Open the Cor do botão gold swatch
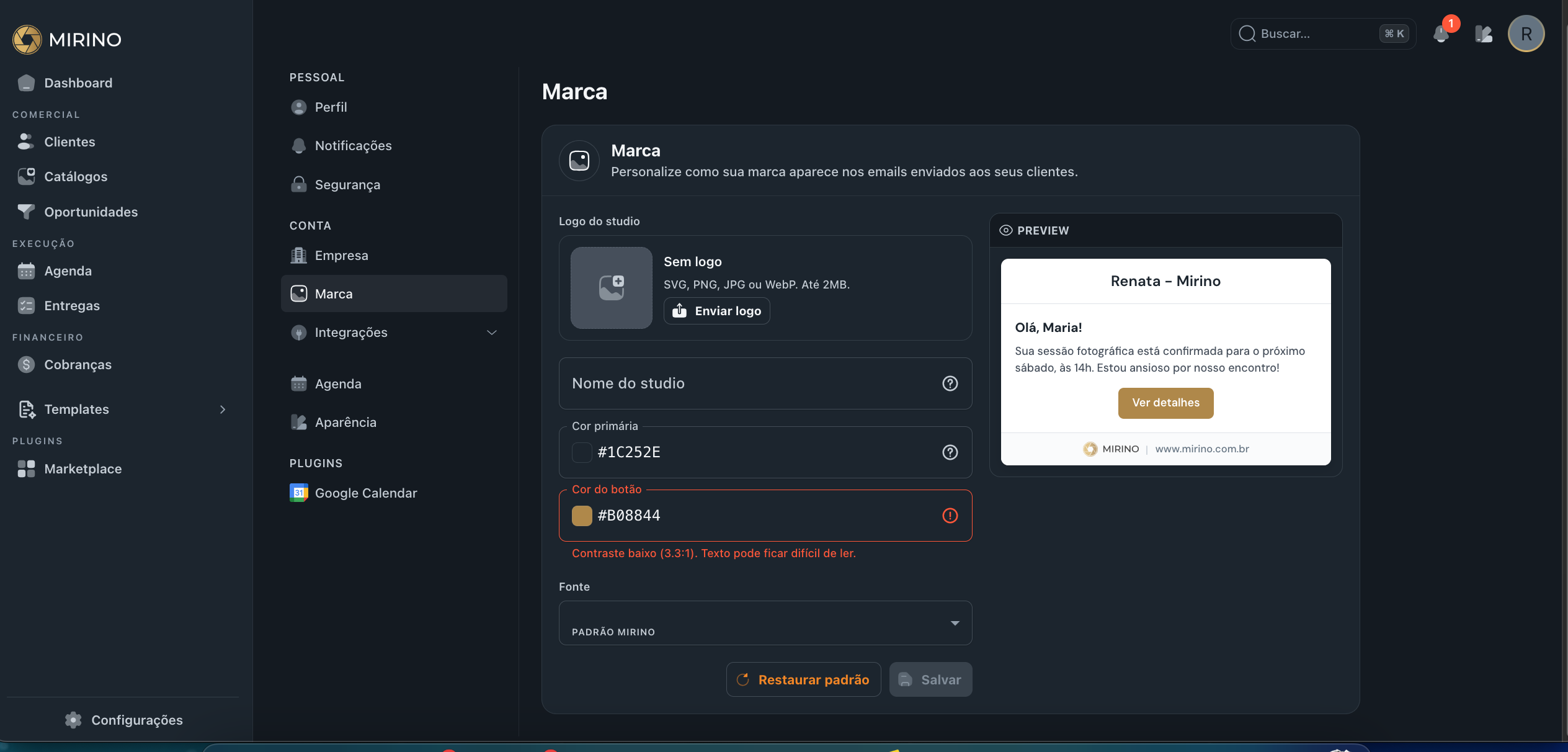Image resolution: width=1568 pixels, height=752 pixels. coord(582,516)
